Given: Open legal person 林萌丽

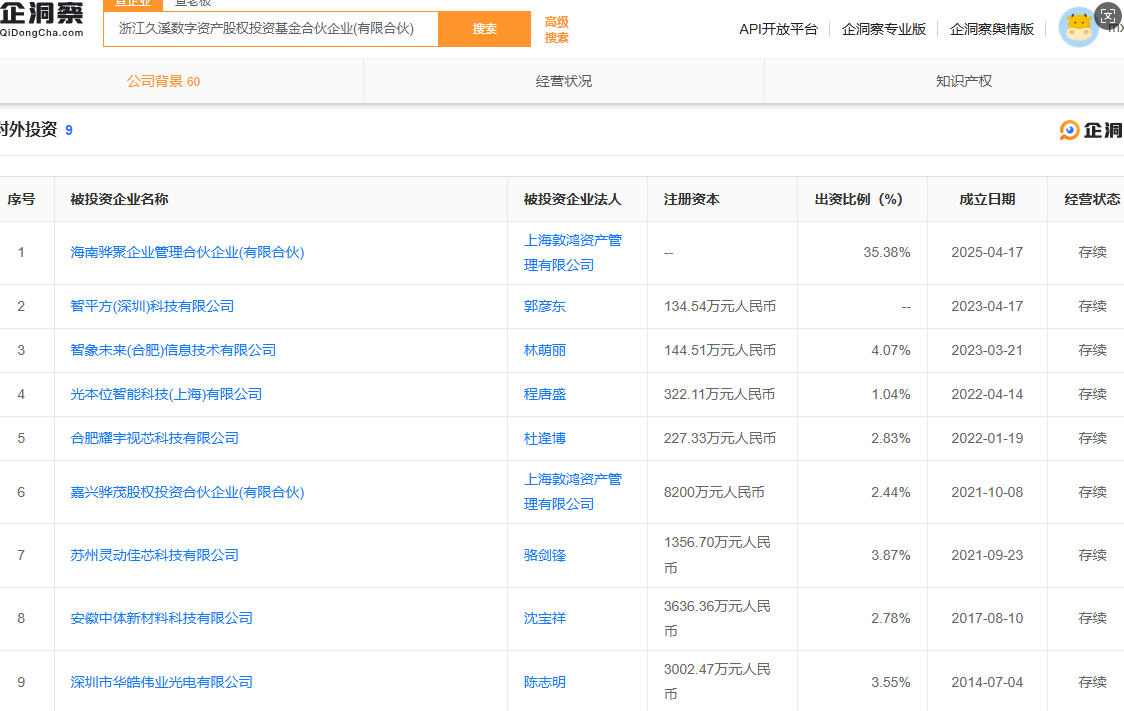Looking at the screenshot, I should coord(545,350).
